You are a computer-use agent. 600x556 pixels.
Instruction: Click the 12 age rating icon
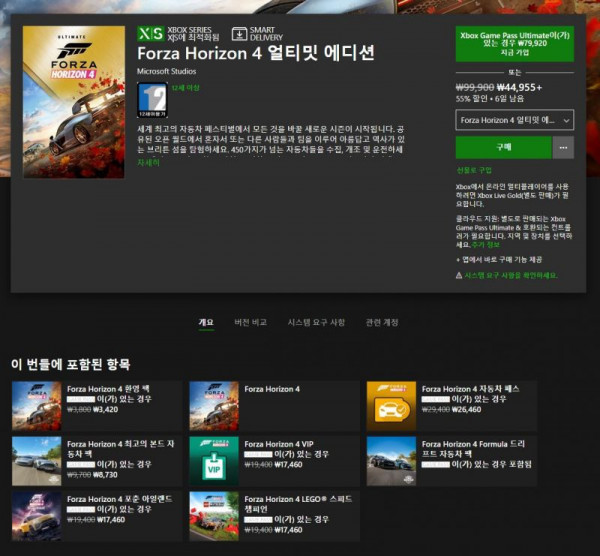[152, 100]
